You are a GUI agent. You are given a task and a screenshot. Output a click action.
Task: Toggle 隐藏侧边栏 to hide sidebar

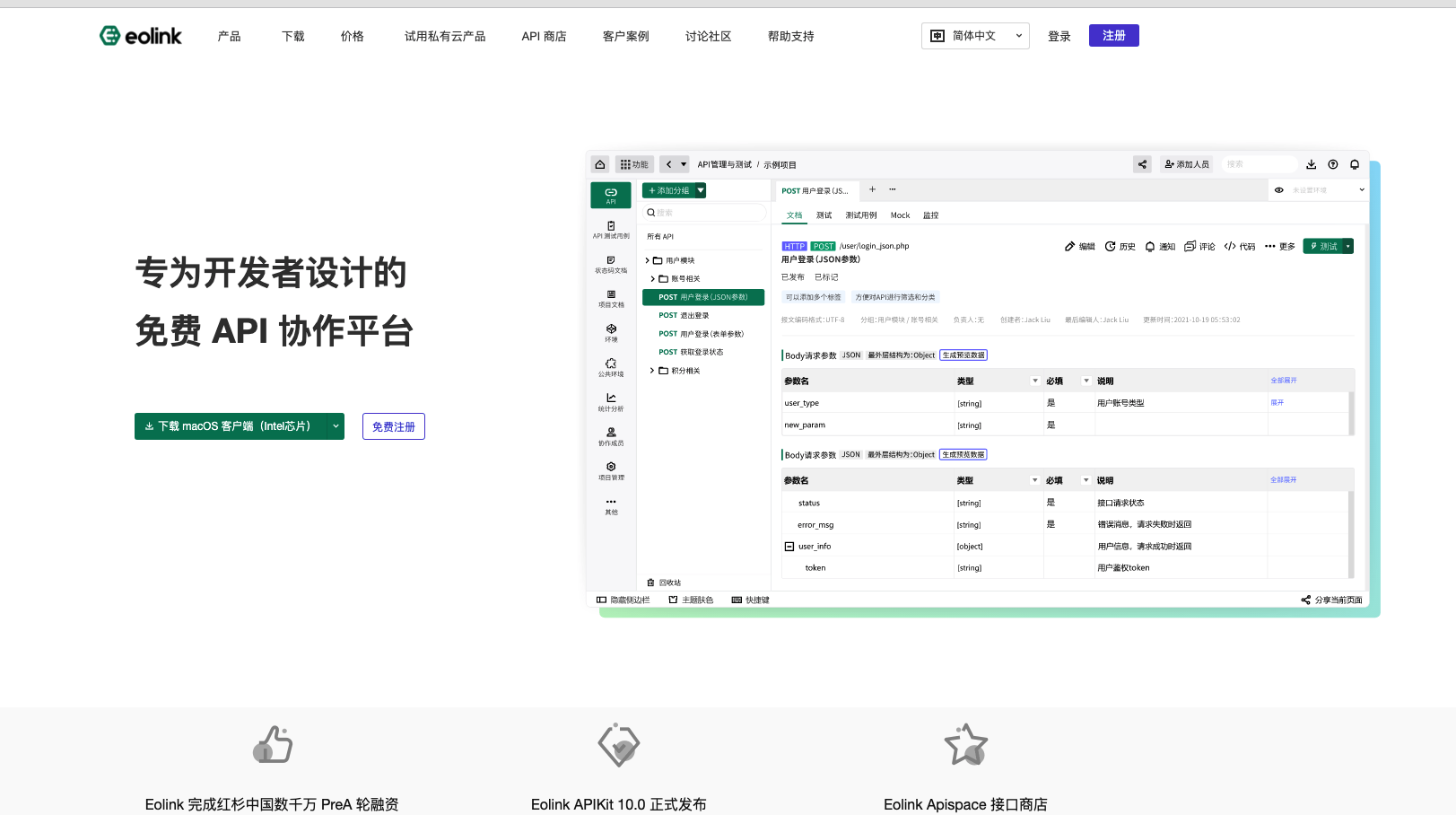click(x=623, y=600)
